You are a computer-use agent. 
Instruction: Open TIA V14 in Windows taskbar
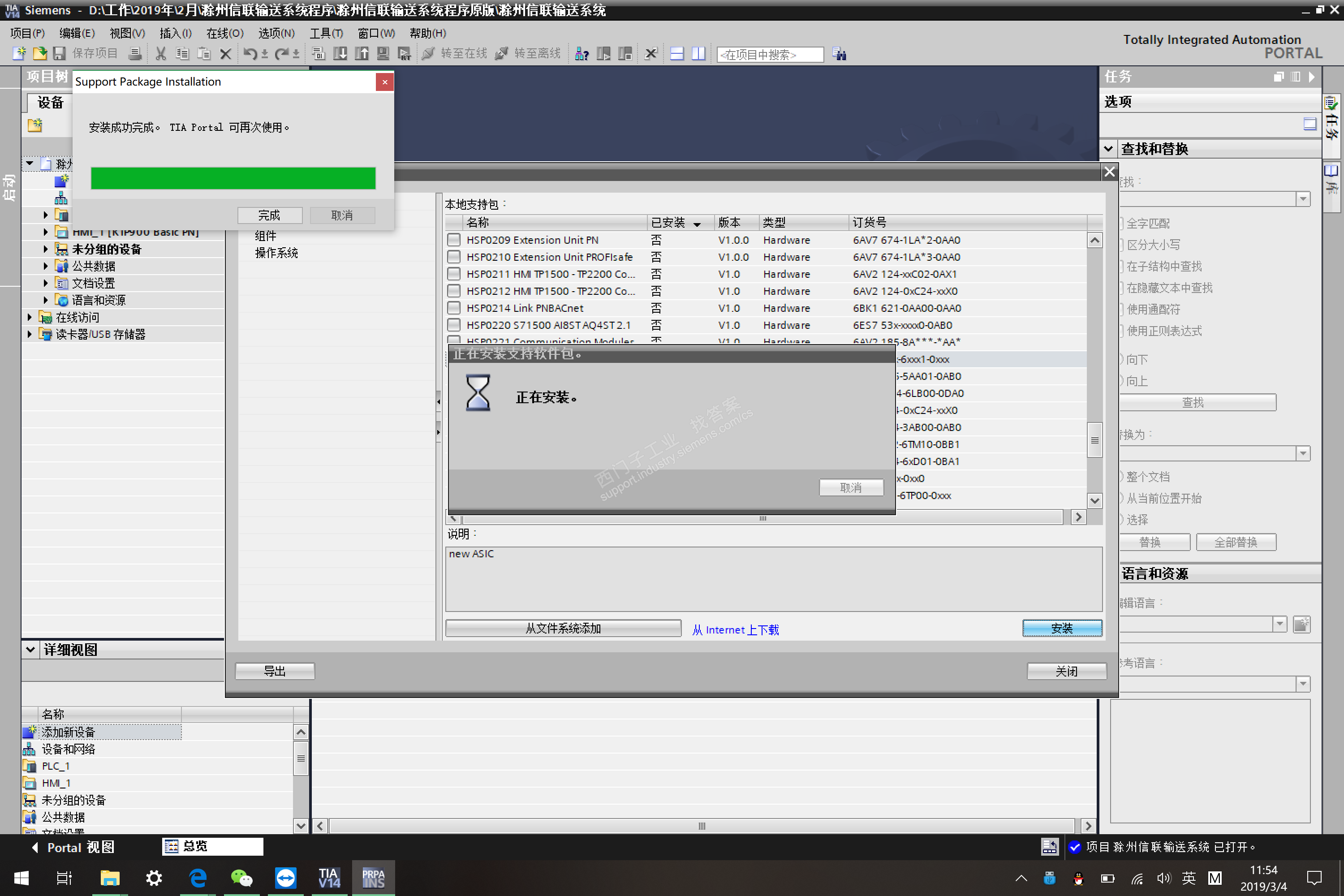coord(329,878)
